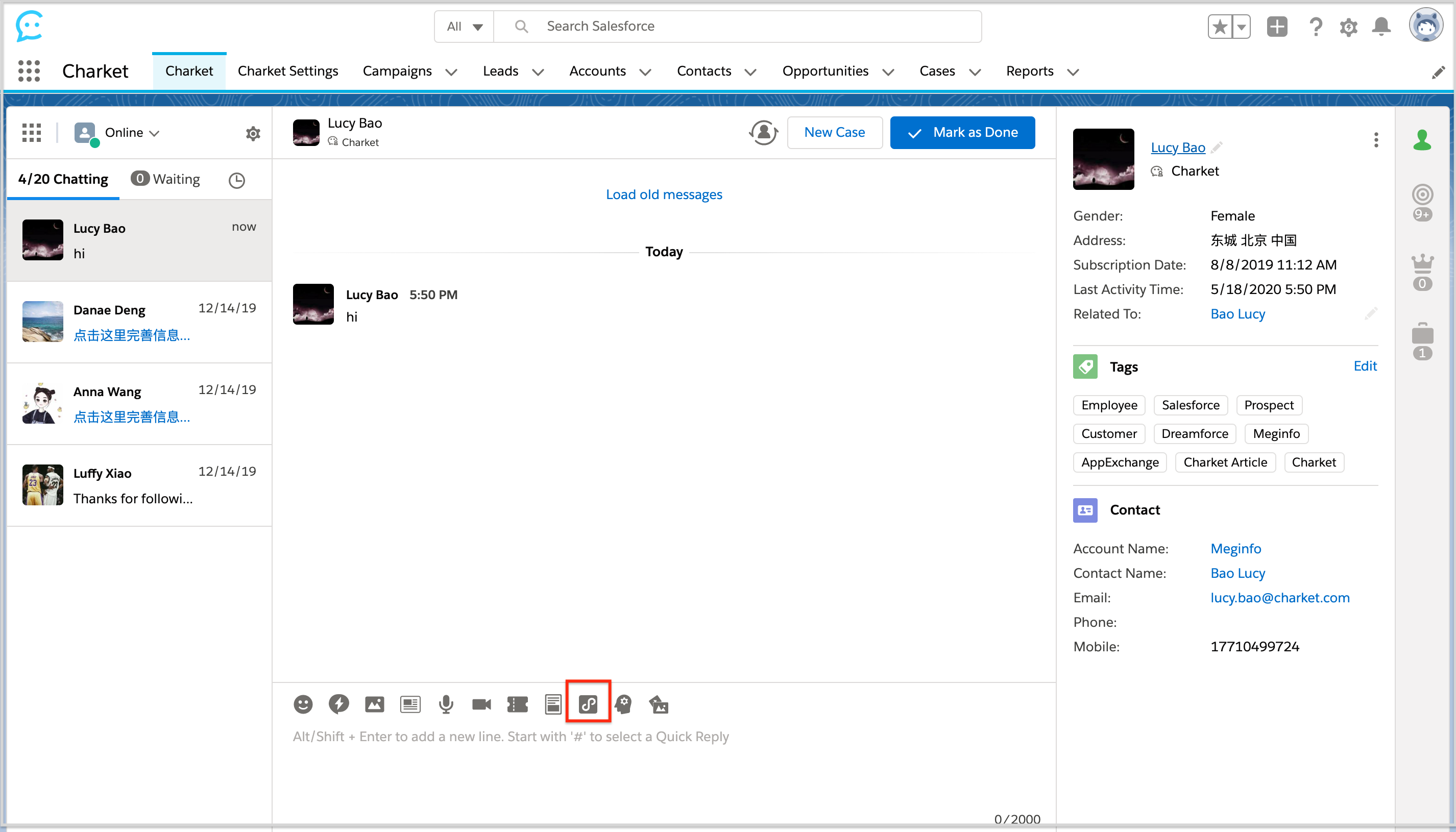
Task: Click the transfer chat agent icon
Action: click(x=764, y=133)
